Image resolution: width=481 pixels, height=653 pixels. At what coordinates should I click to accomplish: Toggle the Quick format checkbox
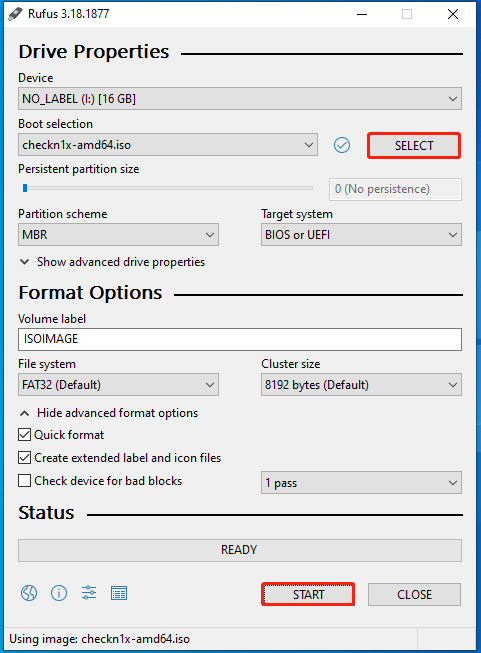coord(25,435)
